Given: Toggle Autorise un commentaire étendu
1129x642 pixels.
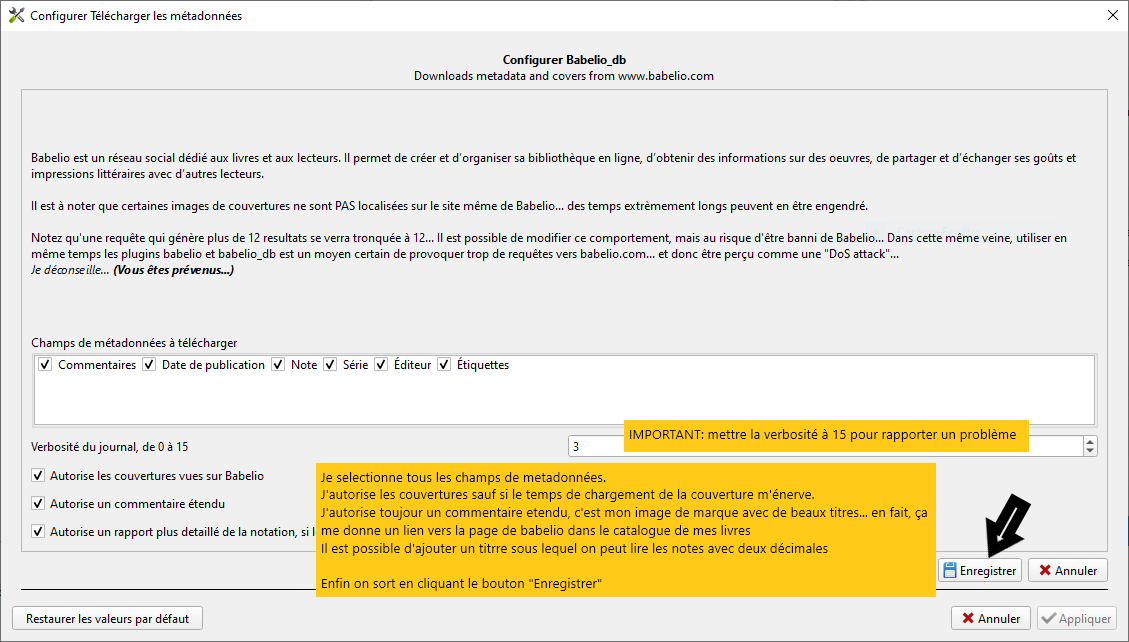Looking at the screenshot, I should tap(38, 504).
